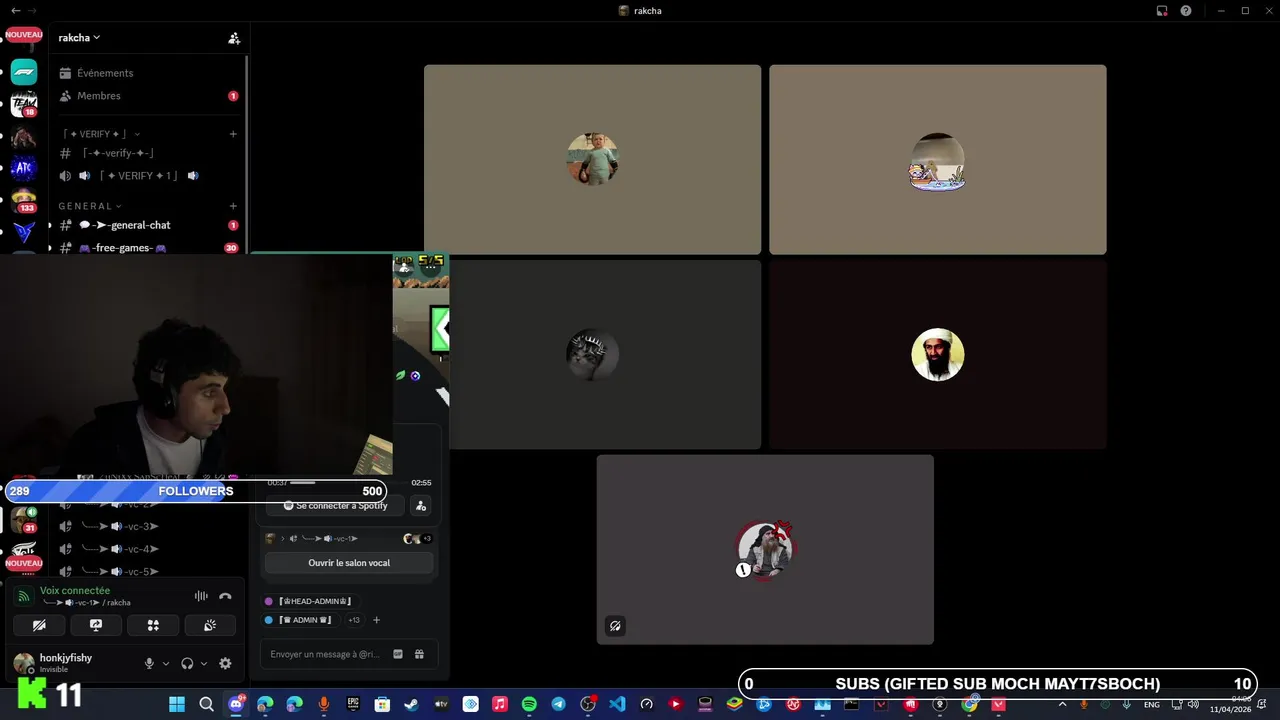Image resolution: width=1280 pixels, height=720 pixels.
Task: Collapse the GENERAL channel category
Action: tap(90, 206)
